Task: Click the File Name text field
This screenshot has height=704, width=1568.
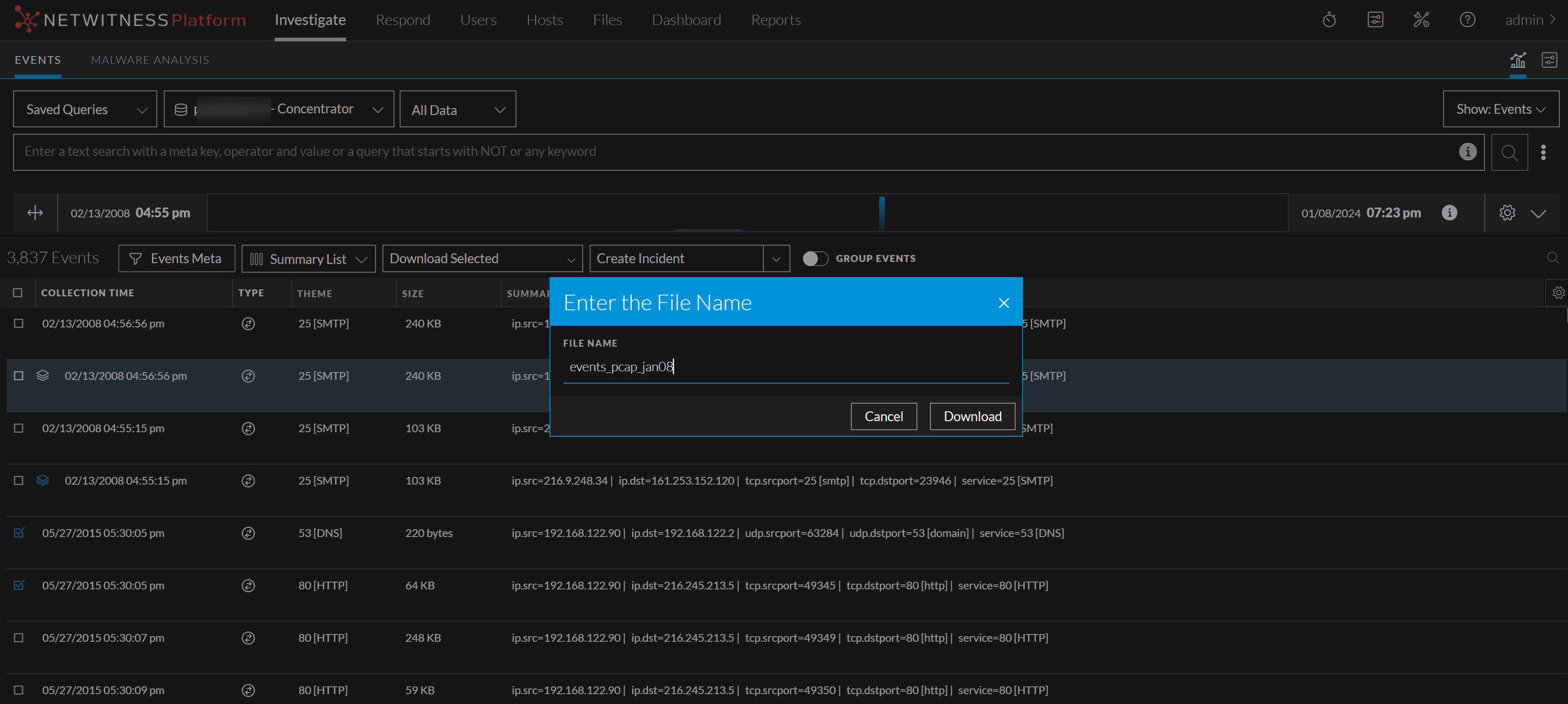Action: (x=785, y=367)
